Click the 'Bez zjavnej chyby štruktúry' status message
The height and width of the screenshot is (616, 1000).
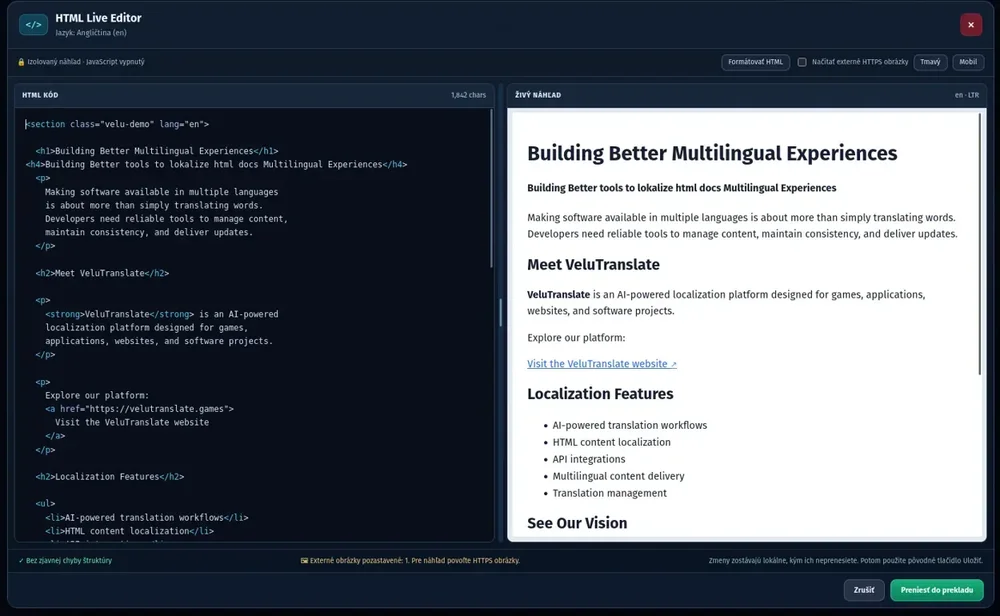coord(69,561)
